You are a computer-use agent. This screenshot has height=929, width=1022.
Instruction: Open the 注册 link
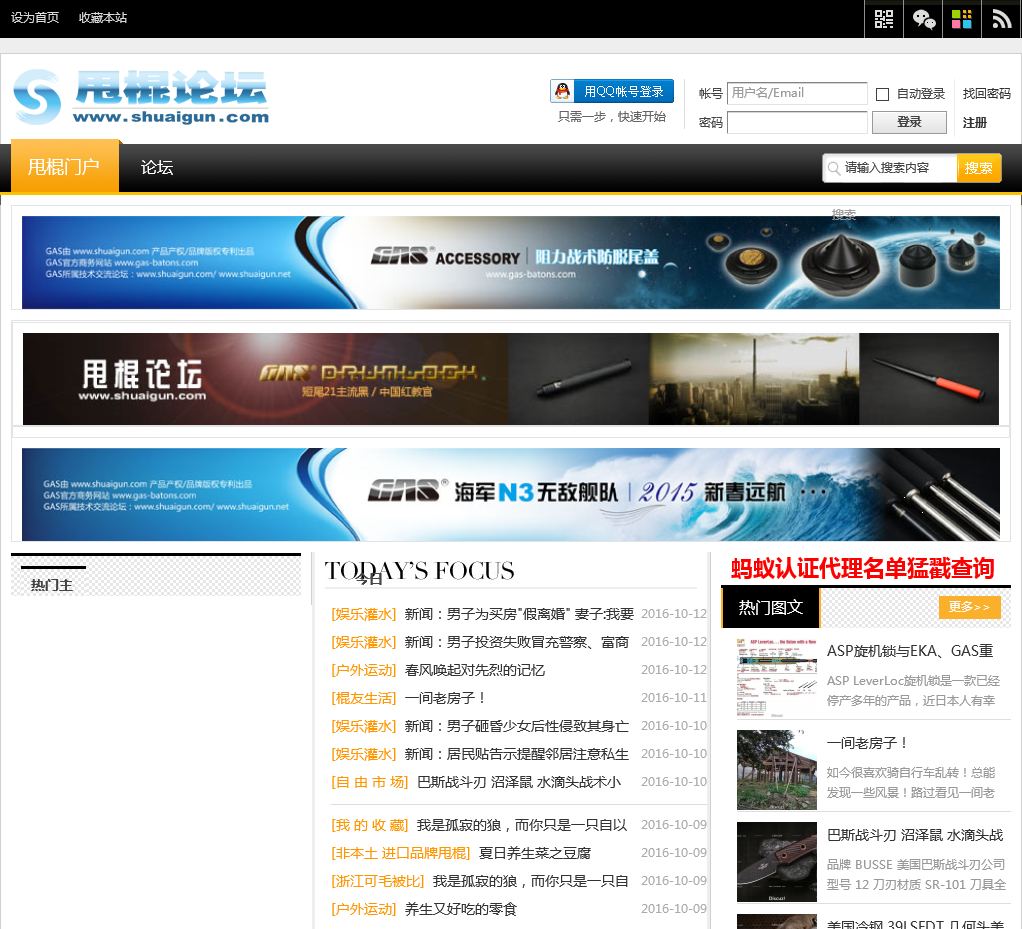(974, 123)
